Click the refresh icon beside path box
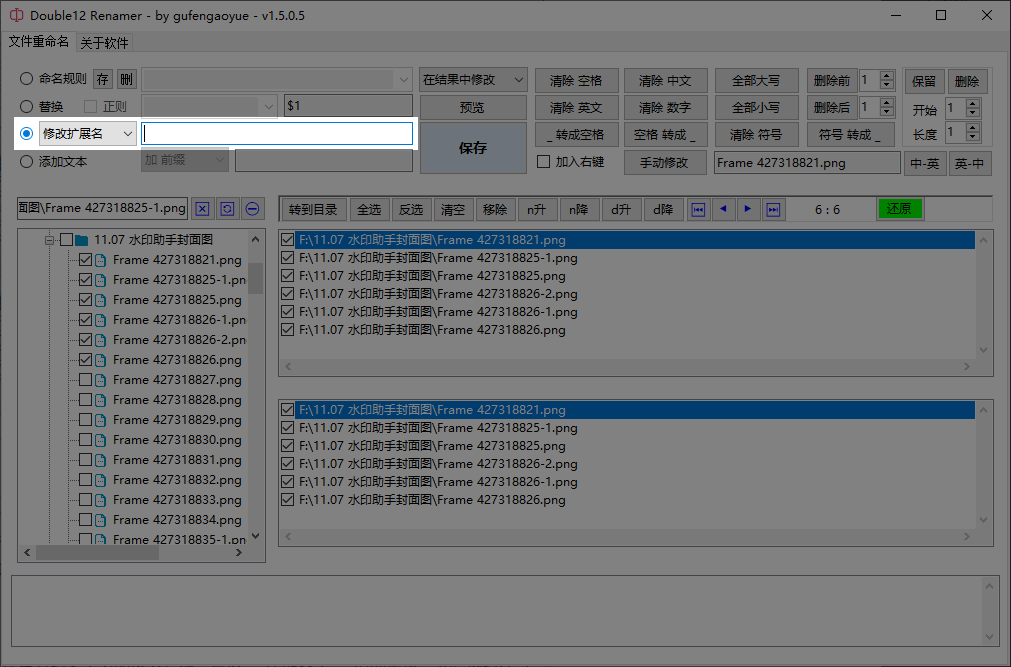Screen dimensions: 1011x667 coord(227,209)
